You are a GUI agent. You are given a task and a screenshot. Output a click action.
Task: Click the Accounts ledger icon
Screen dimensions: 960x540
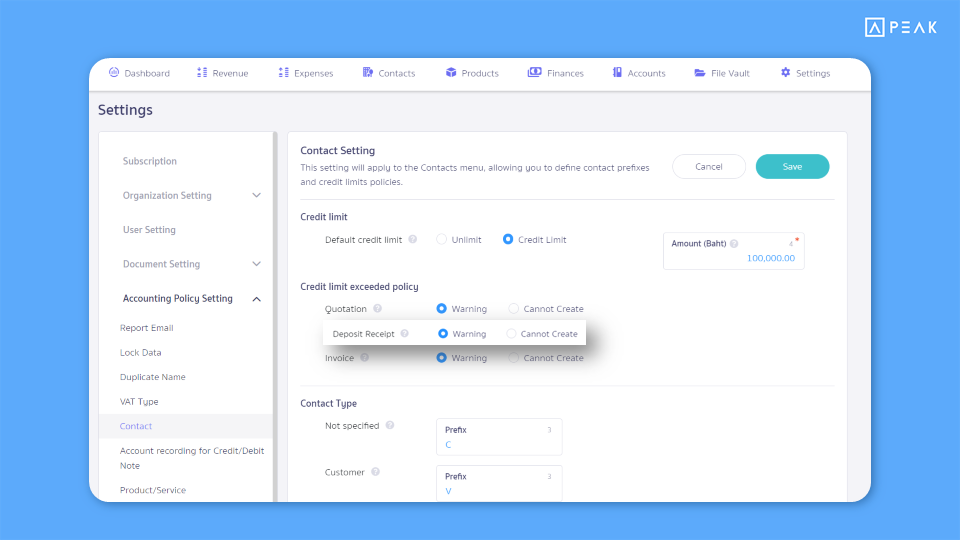(x=617, y=72)
